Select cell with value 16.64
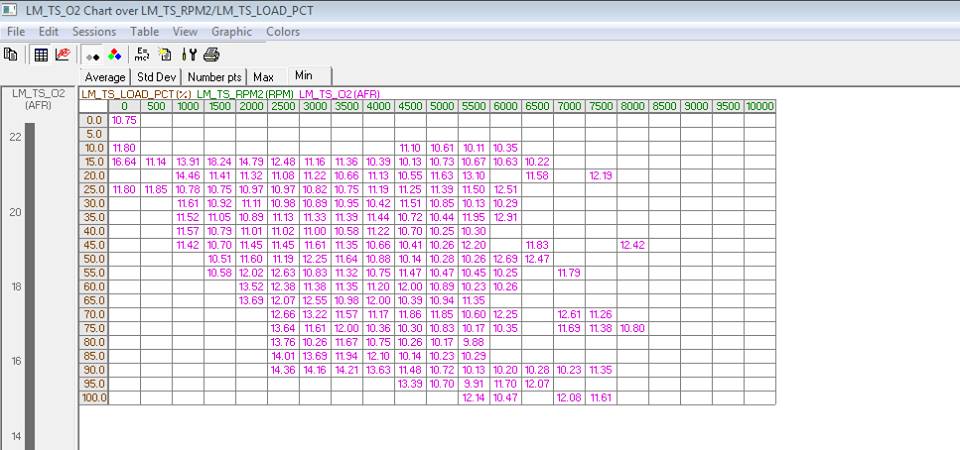 point(124,162)
